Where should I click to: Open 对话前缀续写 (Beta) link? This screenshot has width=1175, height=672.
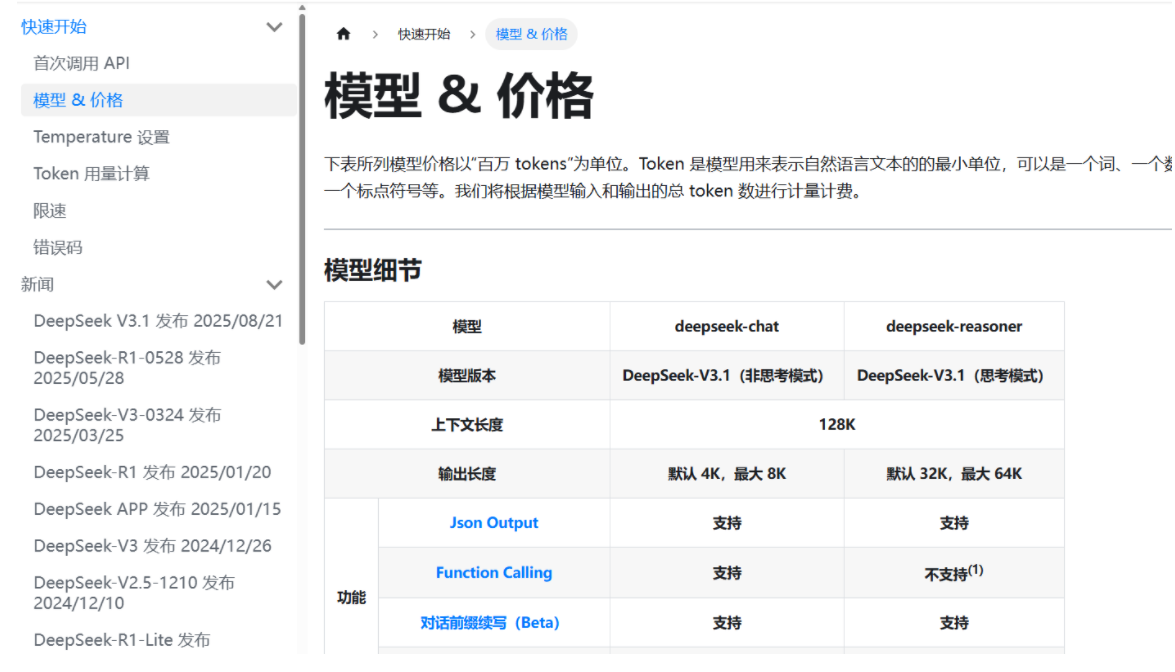[x=490, y=623]
